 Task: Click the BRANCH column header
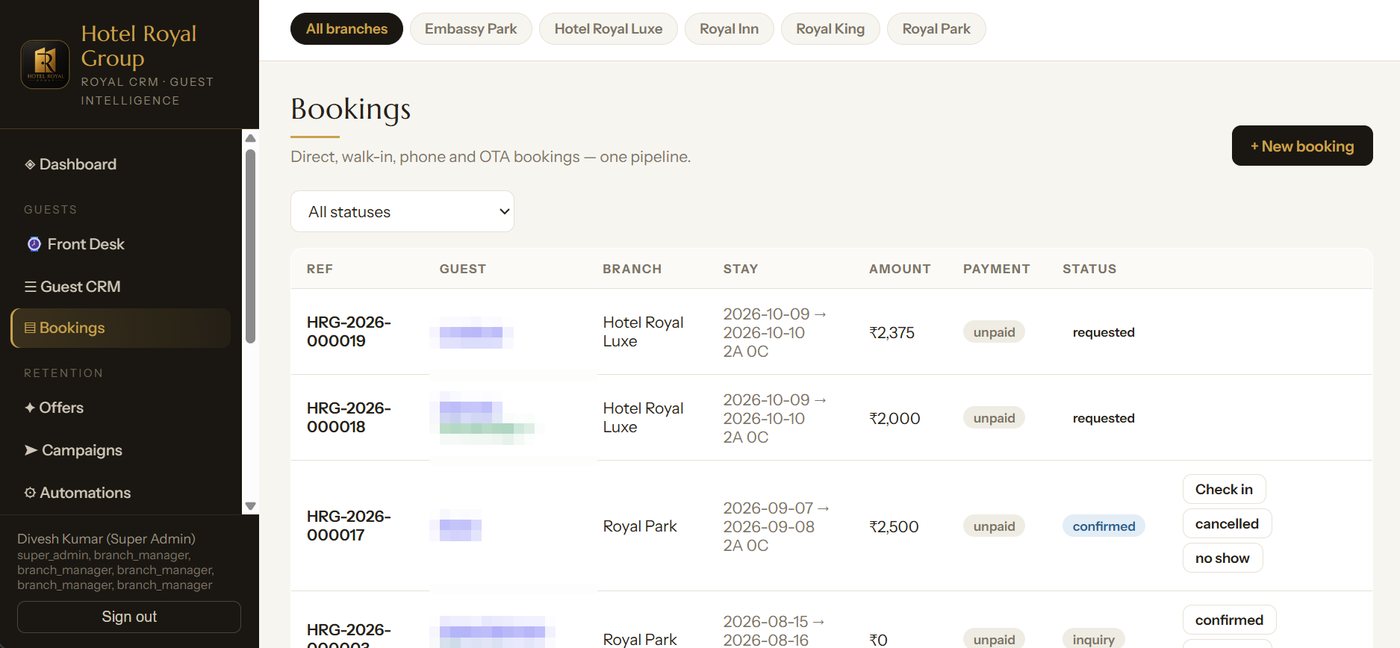632,269
